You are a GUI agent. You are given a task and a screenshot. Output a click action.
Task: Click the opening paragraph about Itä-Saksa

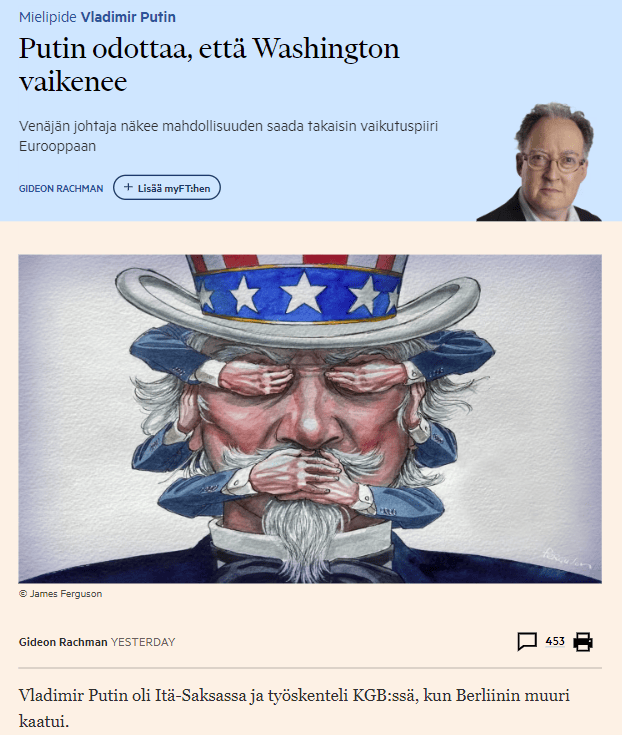(294, 708)
